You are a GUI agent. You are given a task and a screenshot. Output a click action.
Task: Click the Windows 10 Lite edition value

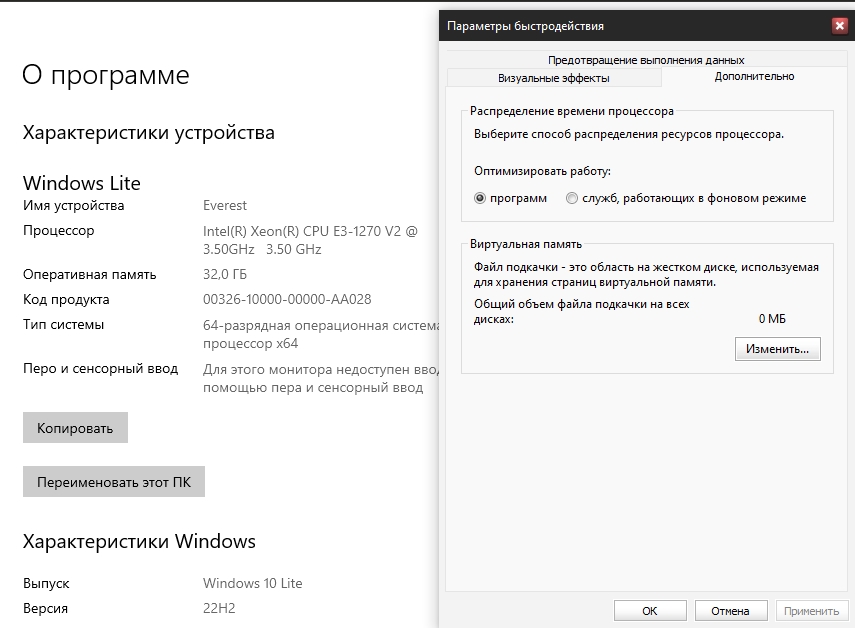coord(252,583)
